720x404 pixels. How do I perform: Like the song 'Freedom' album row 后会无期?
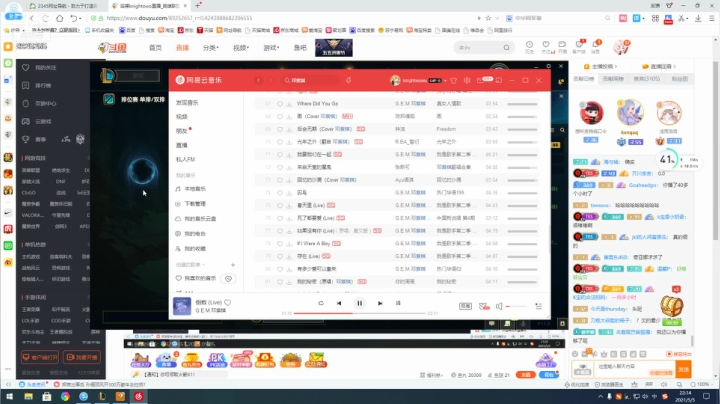tap(280, 129)
